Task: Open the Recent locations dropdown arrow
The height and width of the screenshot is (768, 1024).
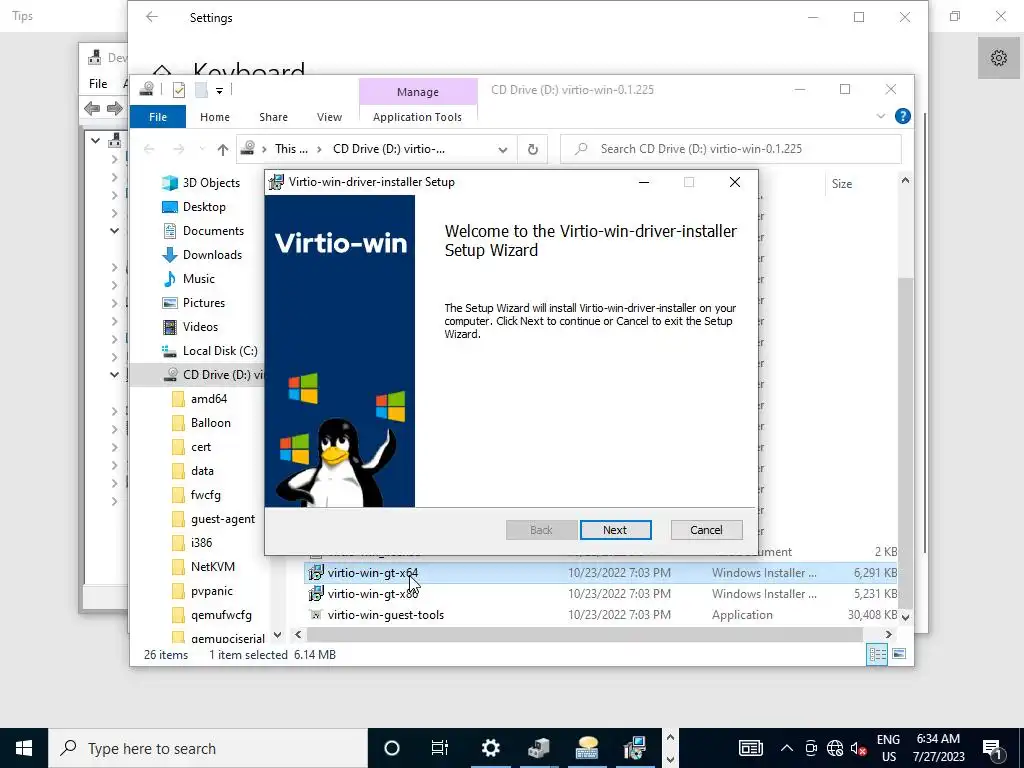Action: pyautogui.click(x=202, y=150)
